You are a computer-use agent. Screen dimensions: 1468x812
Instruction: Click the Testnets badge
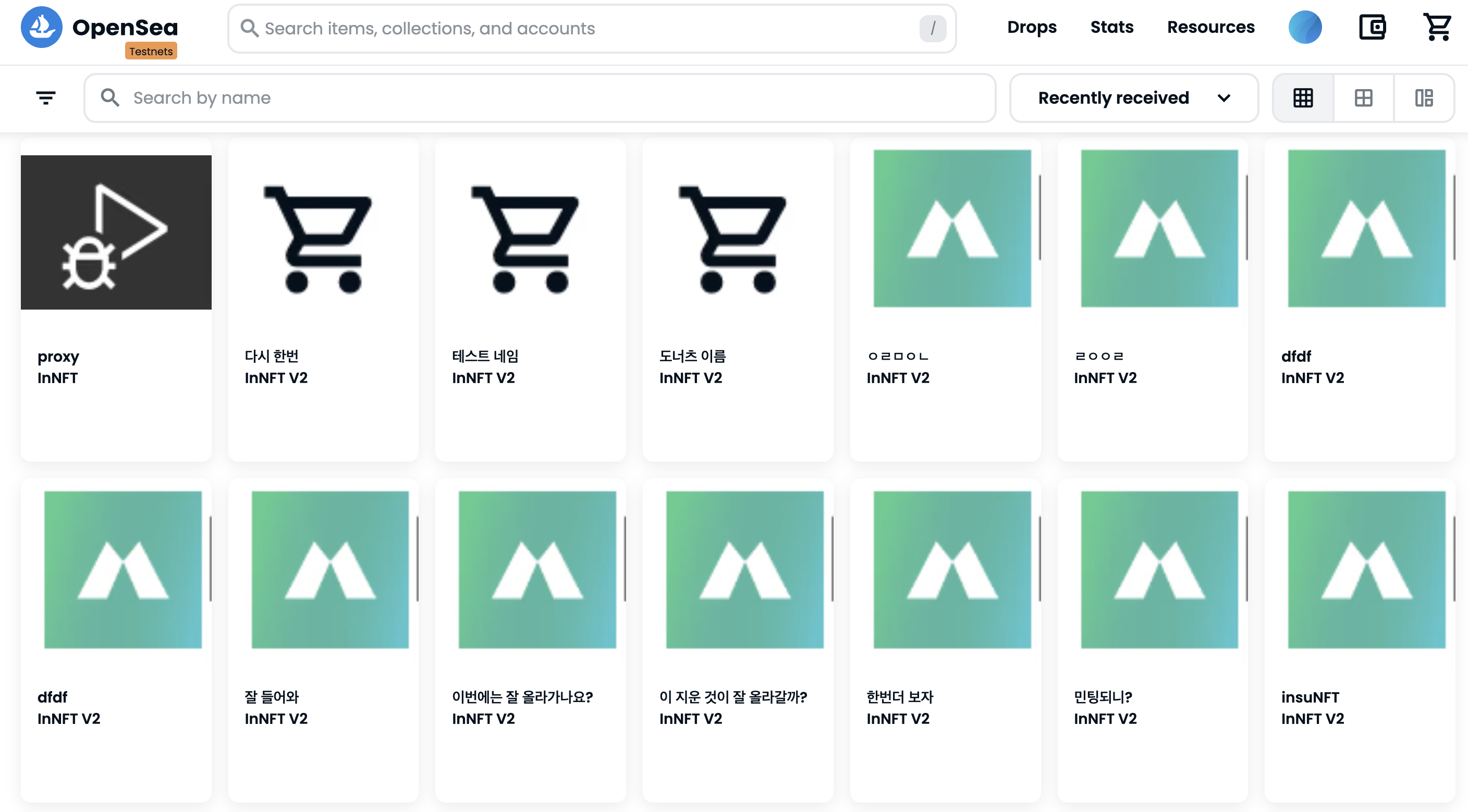pyautogui.click(x=151, y=51)
